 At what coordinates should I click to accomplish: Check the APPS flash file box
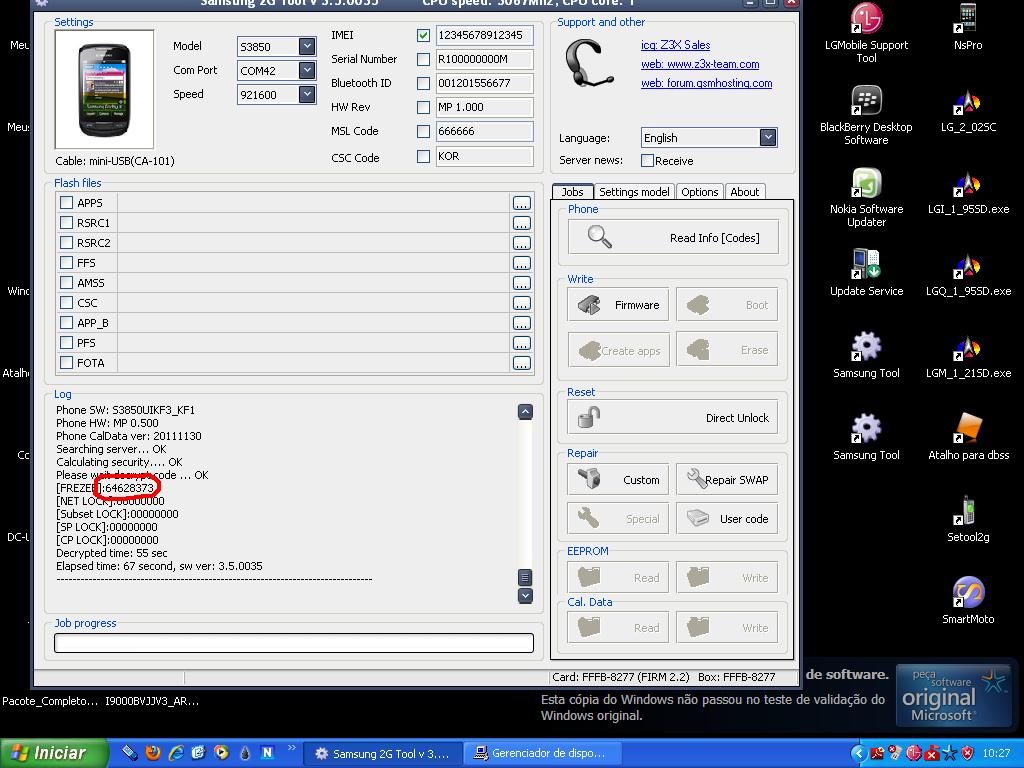point(66,202)
